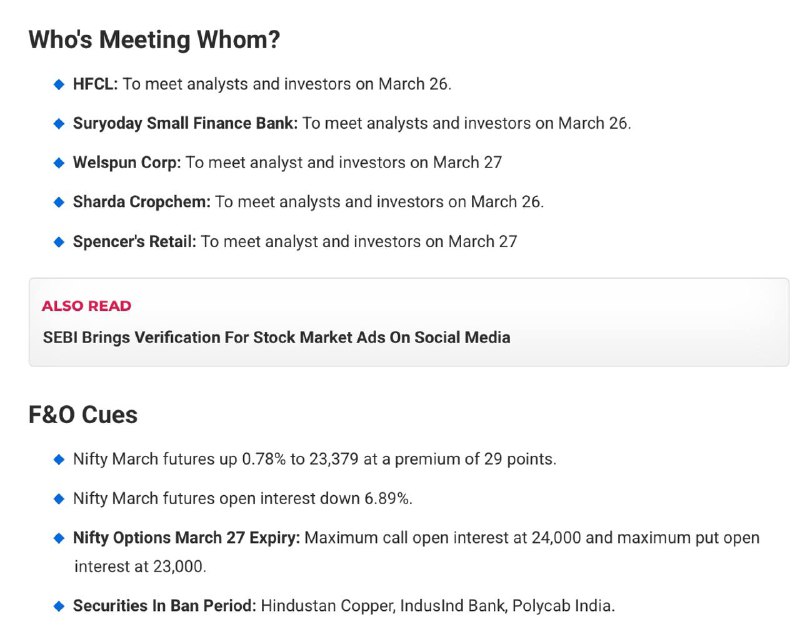800x634 pixels.
Task: Click the Spencer's Retail bold label
Action: point(135,241)
